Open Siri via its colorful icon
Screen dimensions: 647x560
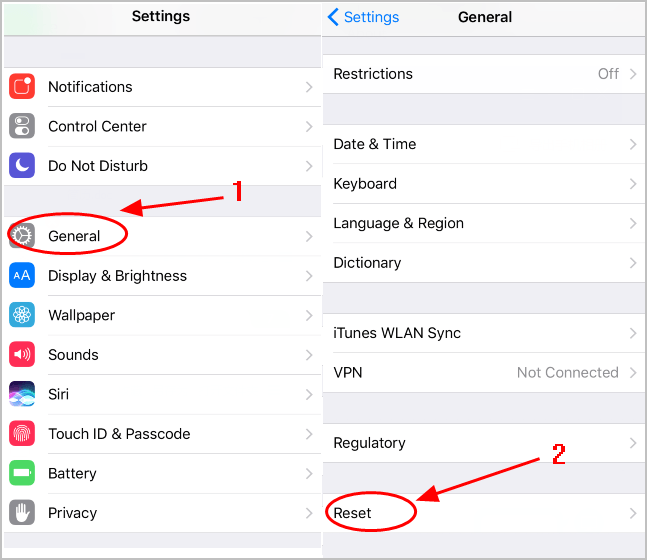[x=22, y=394]
